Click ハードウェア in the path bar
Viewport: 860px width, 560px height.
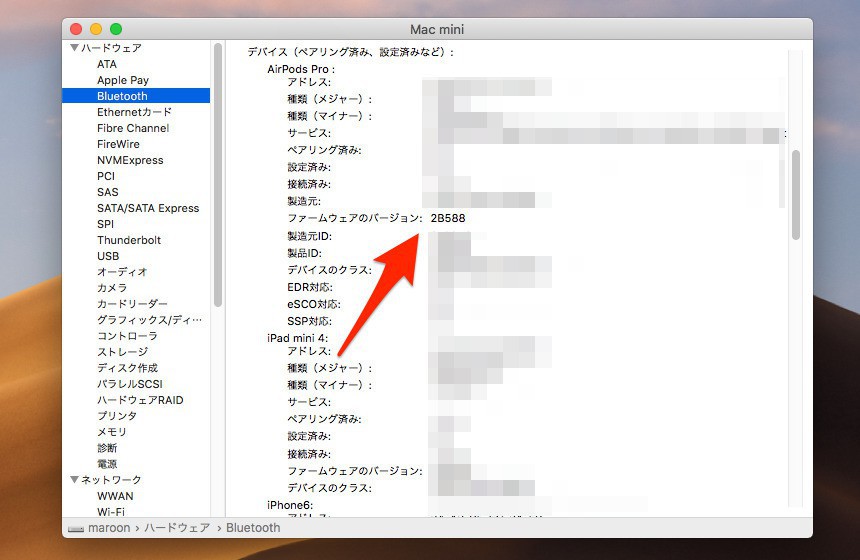(177, 528)
